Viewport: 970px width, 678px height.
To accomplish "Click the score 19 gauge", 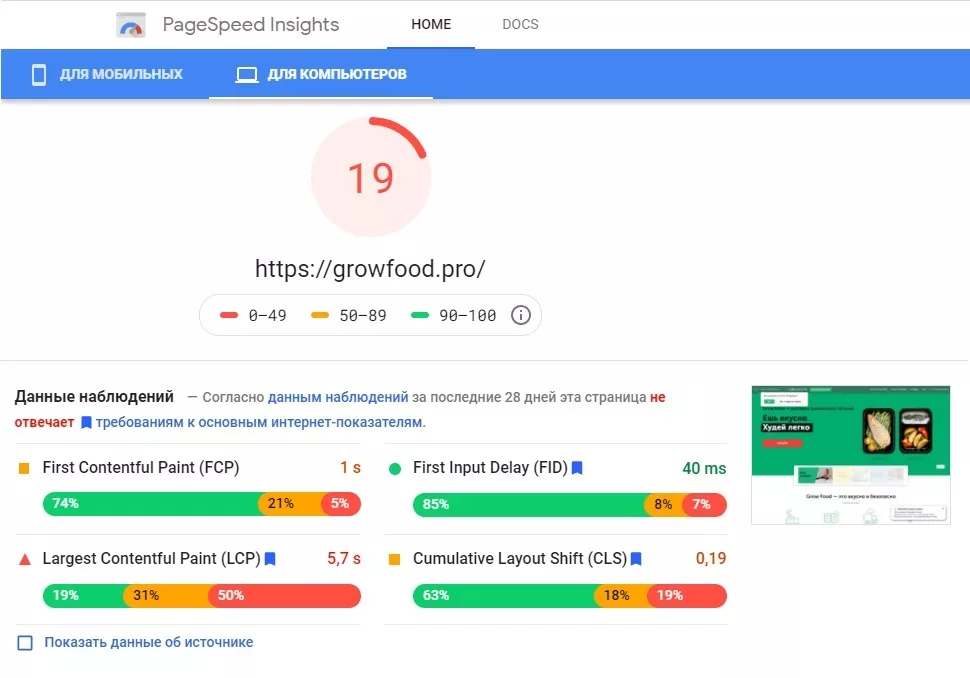I will [x=371, y=177].
